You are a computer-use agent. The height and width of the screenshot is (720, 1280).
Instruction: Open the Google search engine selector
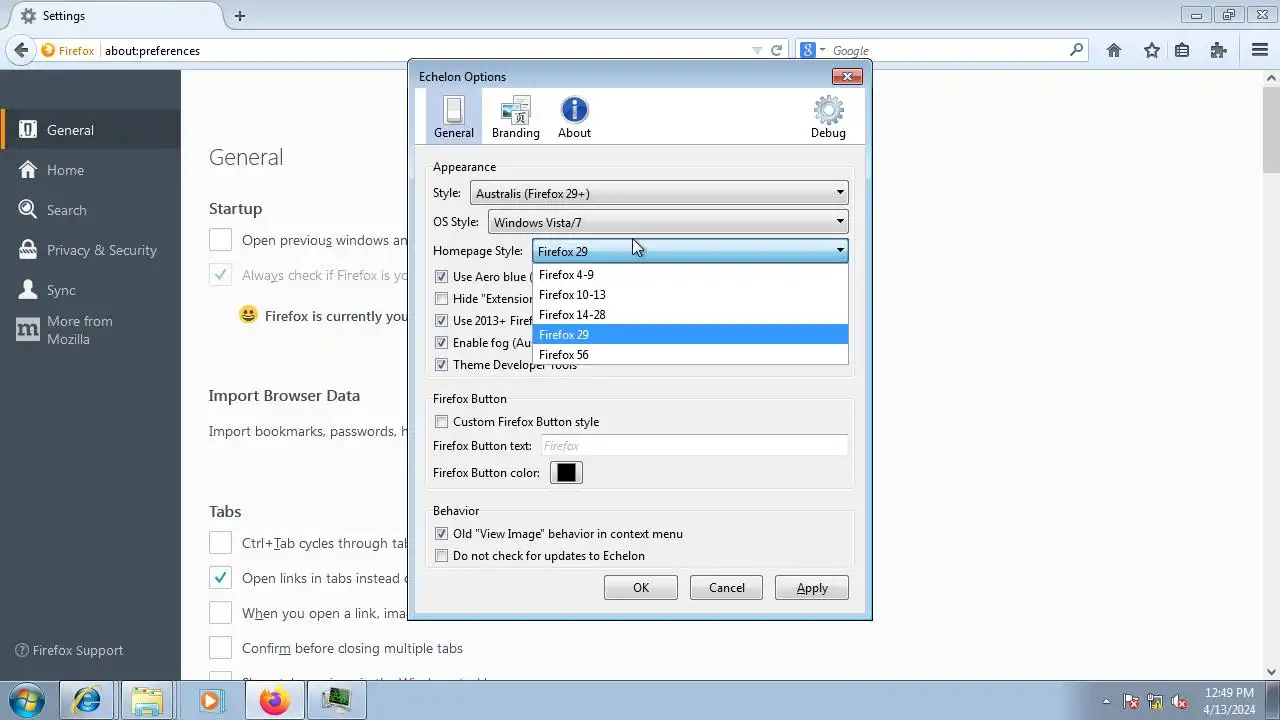tap(812, 50)
